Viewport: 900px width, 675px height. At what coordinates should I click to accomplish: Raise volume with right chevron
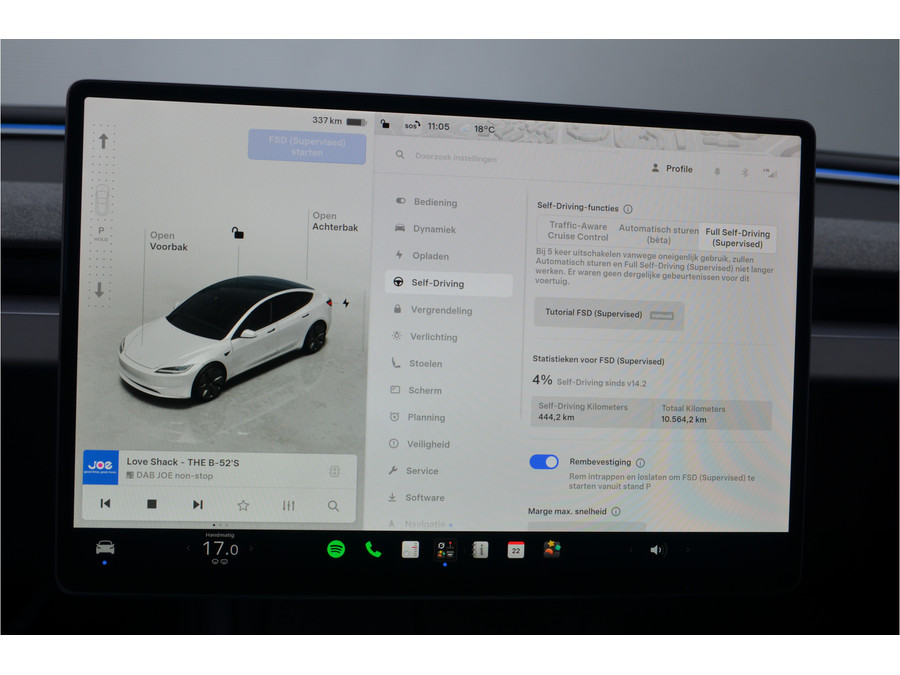click(687, 550)
